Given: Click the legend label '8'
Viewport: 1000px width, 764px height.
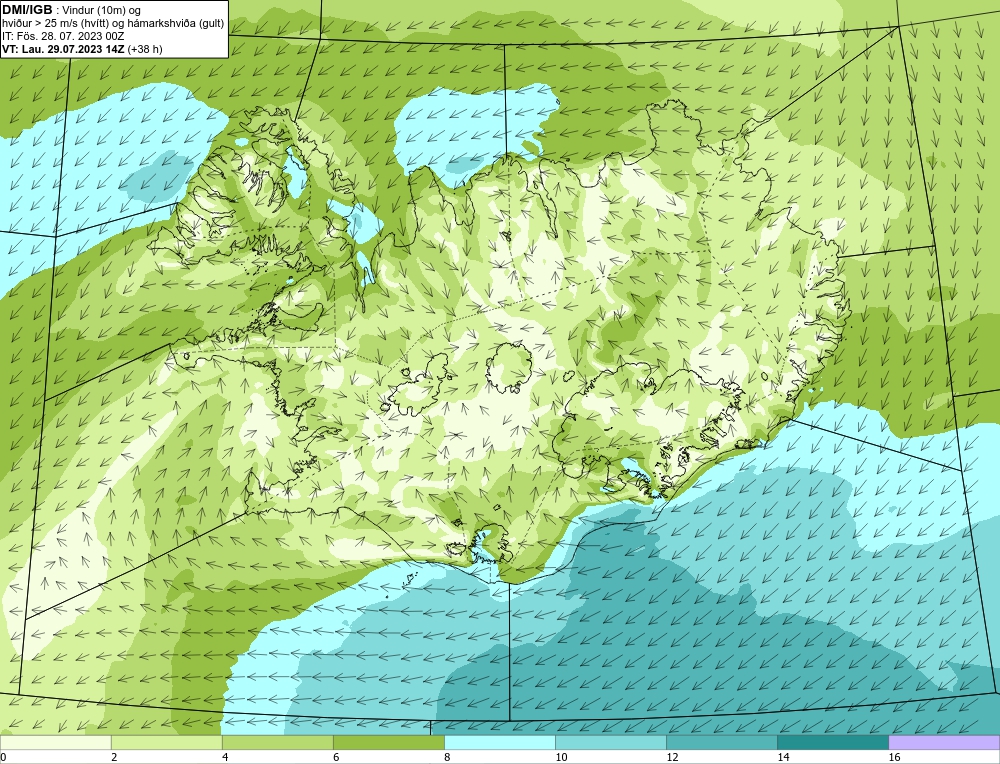Looking at the screenshot, I should click(x=447, y=757).
